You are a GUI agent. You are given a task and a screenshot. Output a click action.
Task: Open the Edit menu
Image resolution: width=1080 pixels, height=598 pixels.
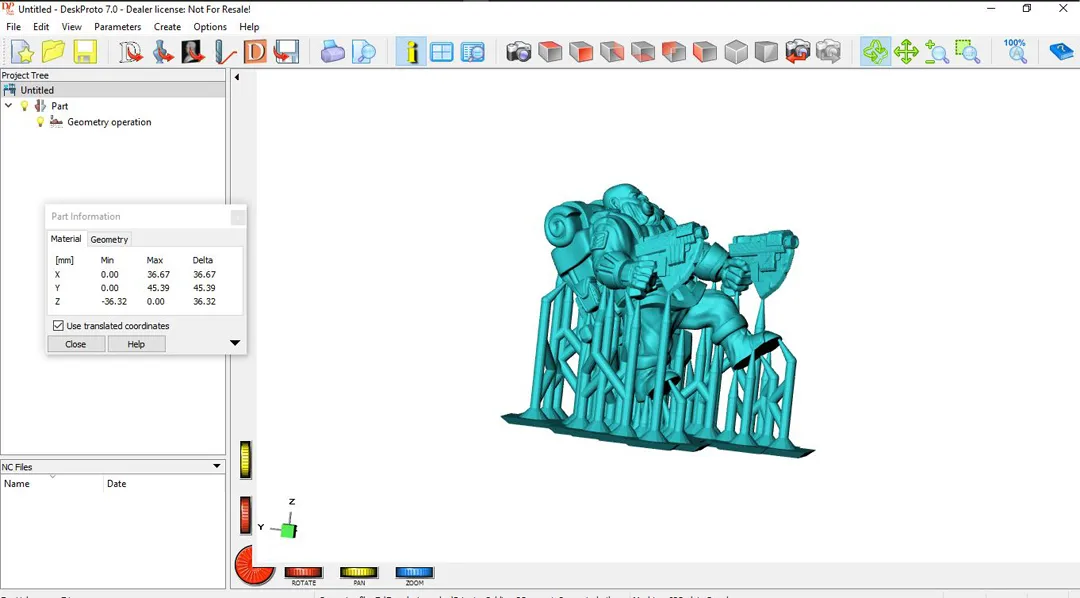[41, 27]
